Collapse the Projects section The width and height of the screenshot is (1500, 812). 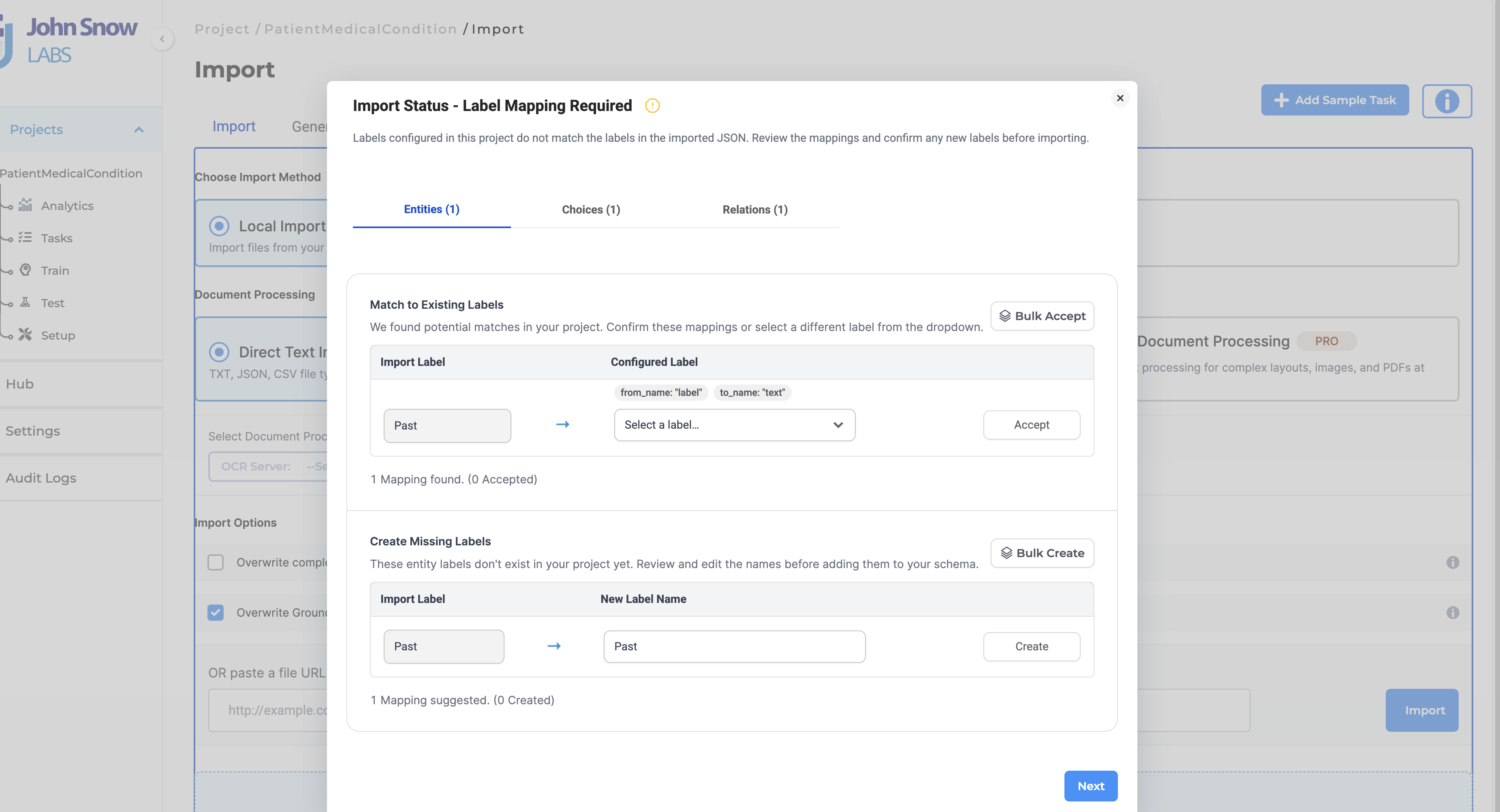[139, 129]
